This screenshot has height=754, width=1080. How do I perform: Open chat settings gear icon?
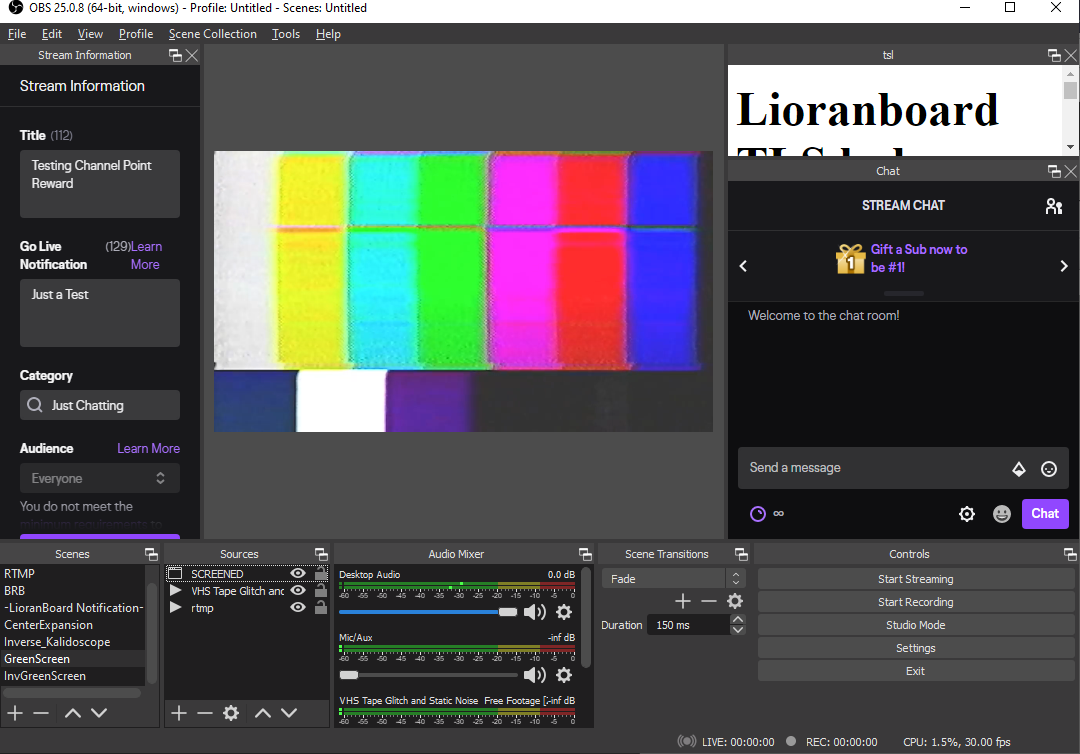(x=967, y=514)
